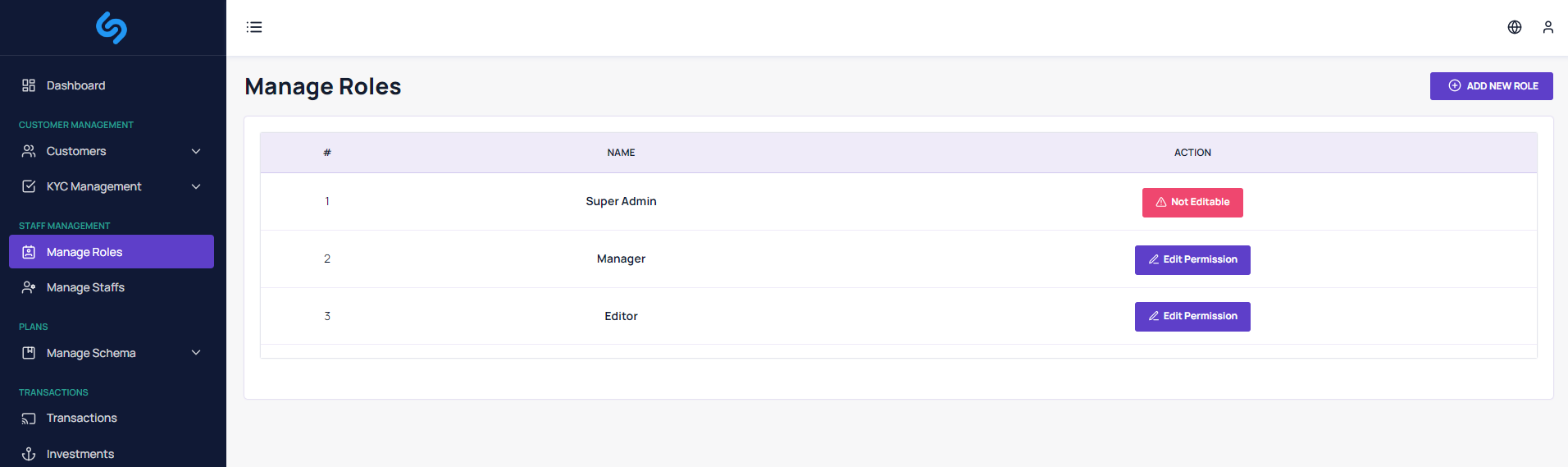
Task: Click the Dashboard grid icon
Action: [29, 85]
